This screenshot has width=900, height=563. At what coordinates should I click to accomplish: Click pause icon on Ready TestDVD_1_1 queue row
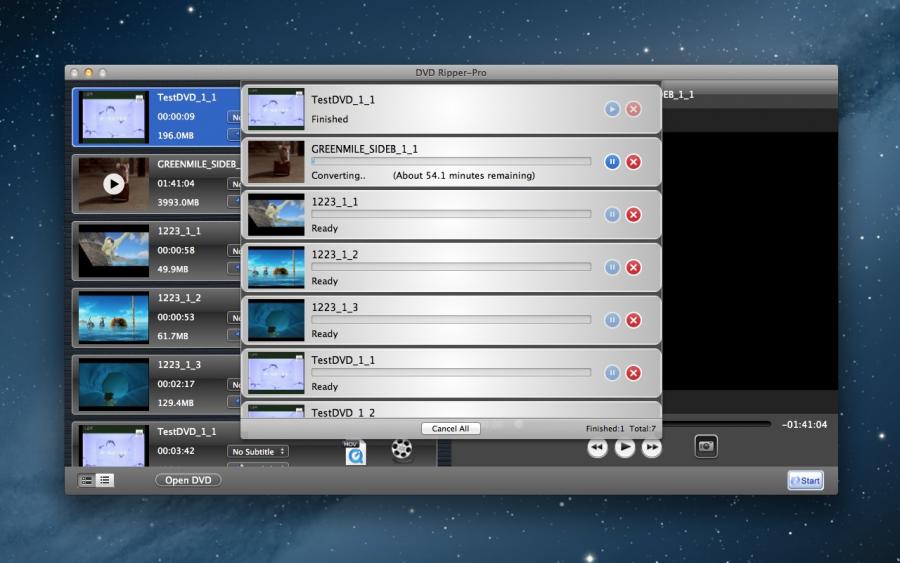tap(612, 373)
